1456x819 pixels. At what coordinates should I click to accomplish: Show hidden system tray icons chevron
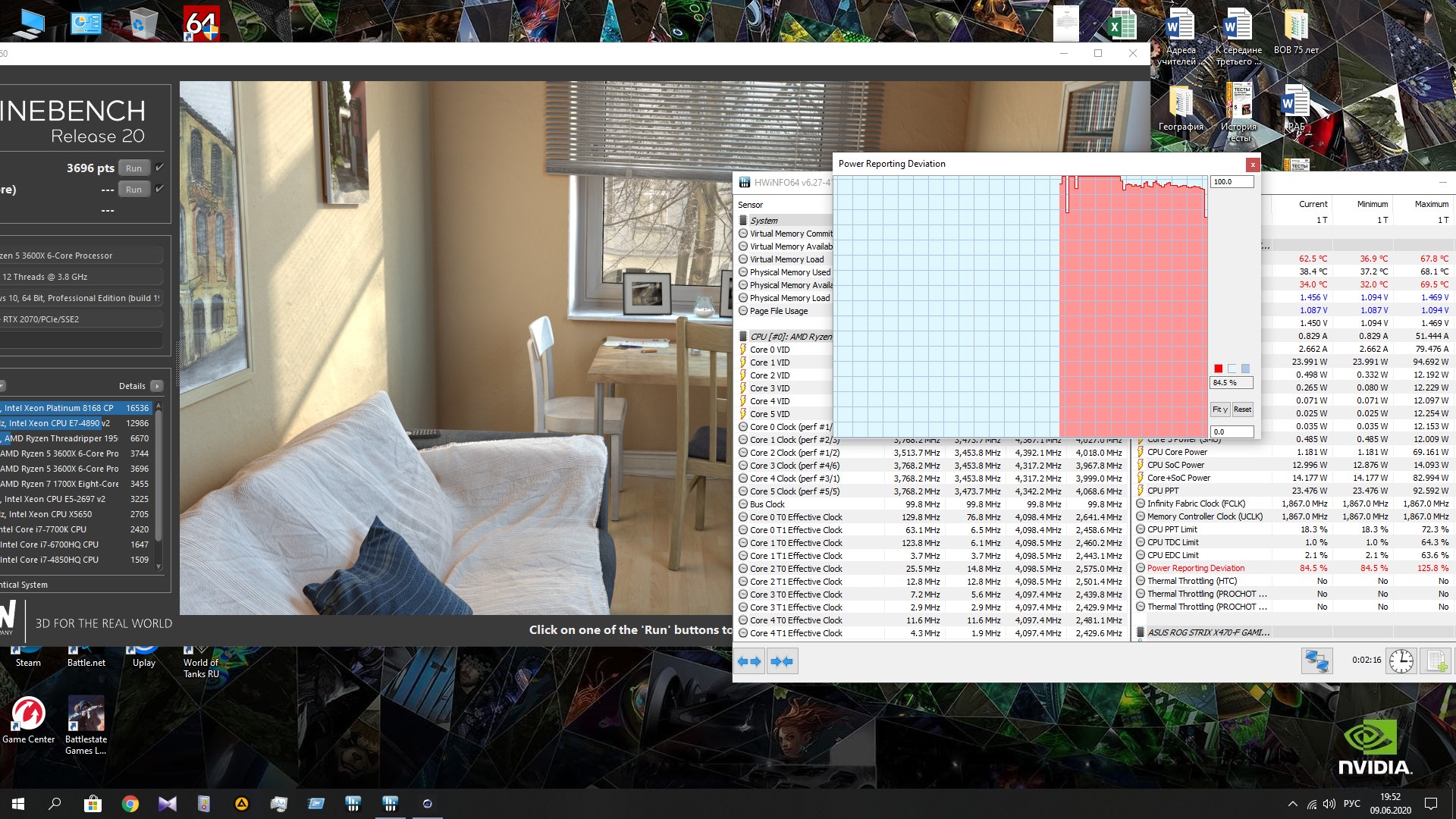pos(1292,804)
